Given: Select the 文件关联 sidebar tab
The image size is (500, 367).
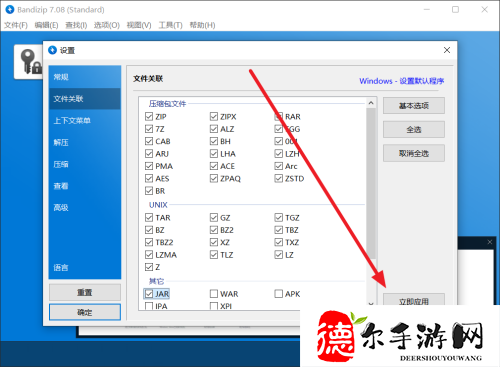Looking at the screenshot, I should 85,99.
